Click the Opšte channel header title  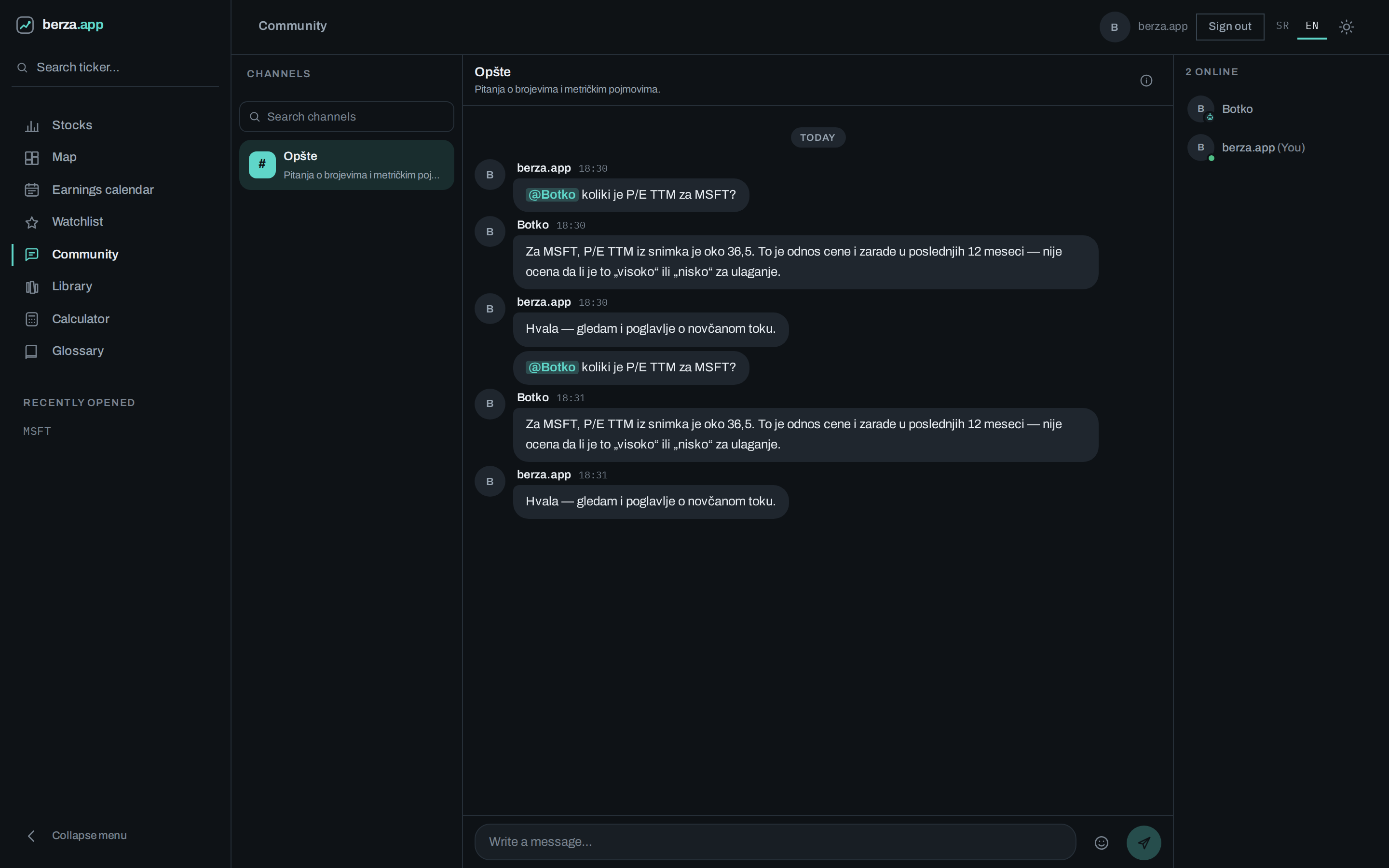pos(492,72)
